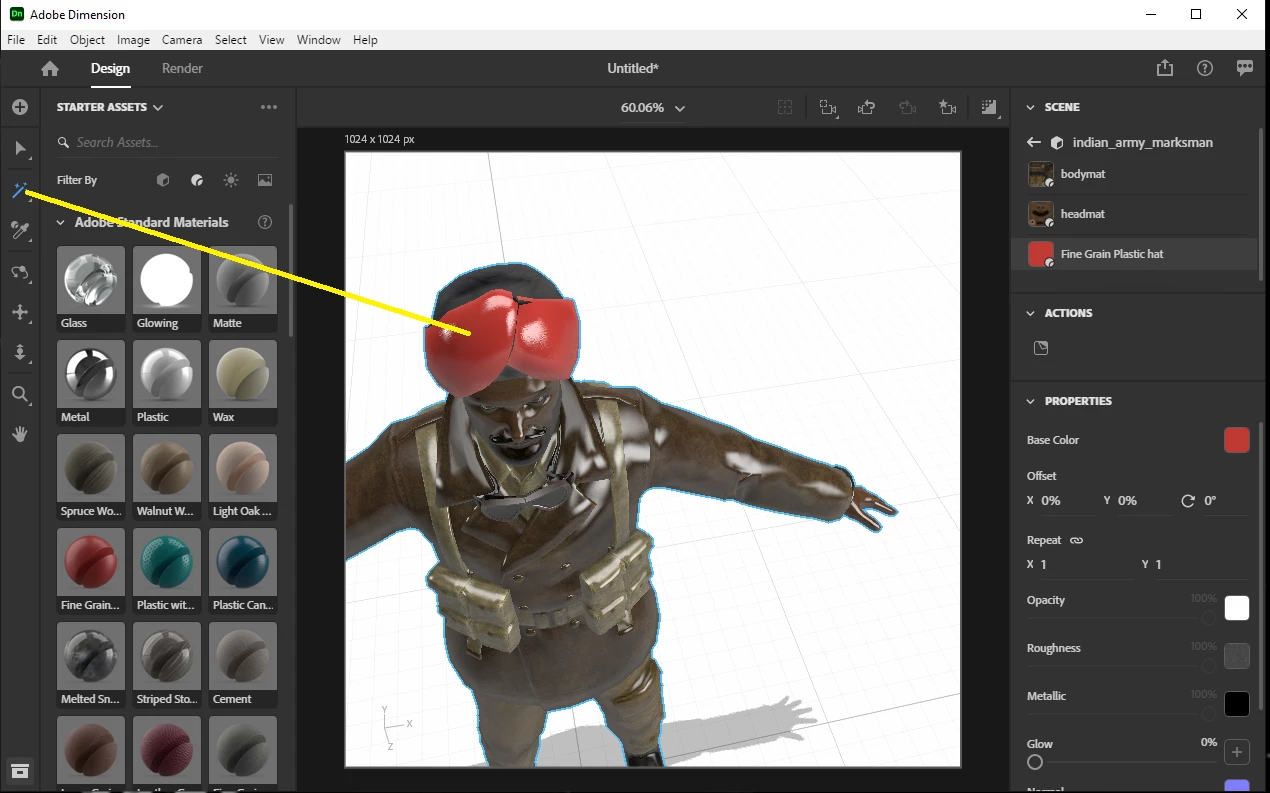Choose the Cement material thumbnail
This screenshot has width=1270, height=793.
[x=243, y=665]
